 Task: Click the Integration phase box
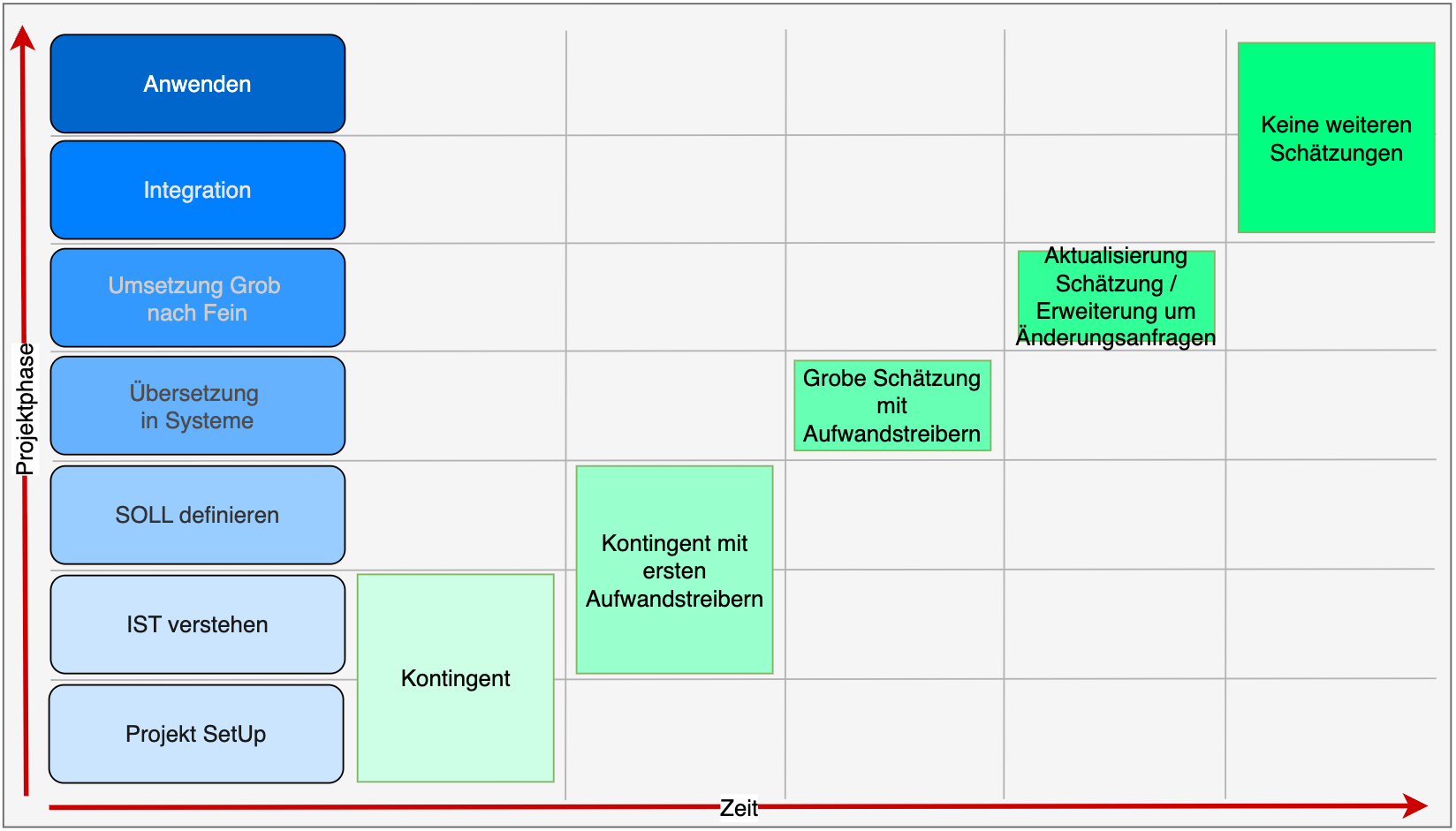pyautogui.click(x=197, y=190)
